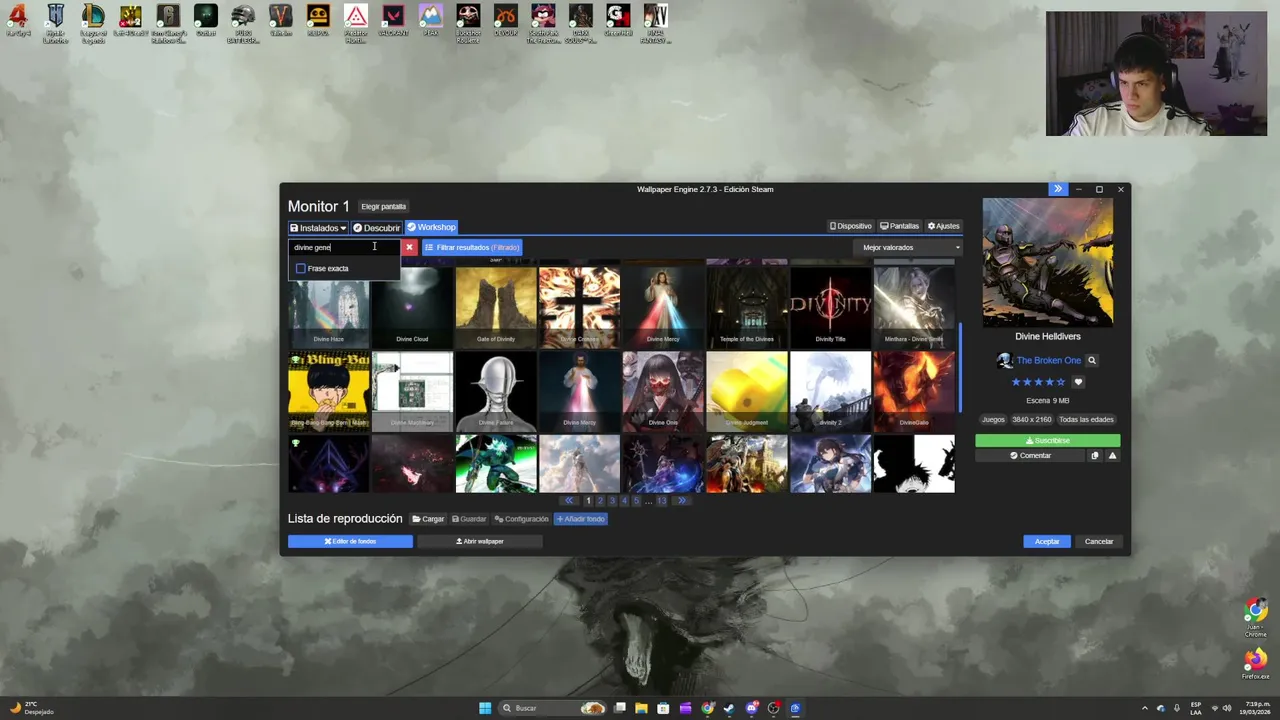Report wallpaper via the warning triangle icon
The image size is (1280, 720).
tap(1112, 456)
